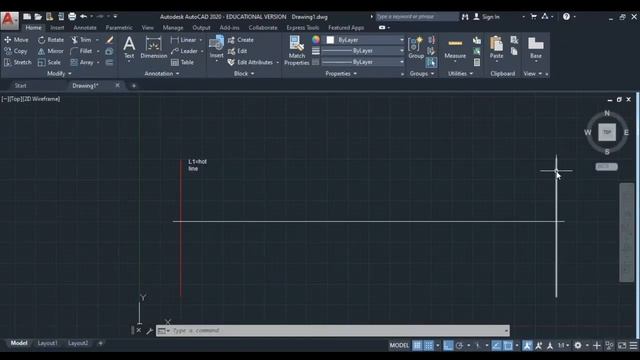Expand the Groups panel

422,73
